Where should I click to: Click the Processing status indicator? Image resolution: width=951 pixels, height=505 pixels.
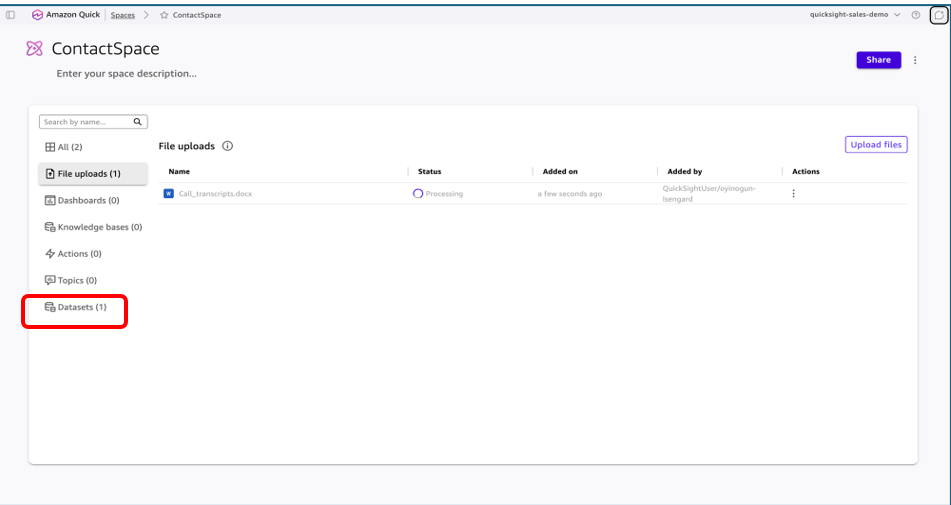(438, 193)
